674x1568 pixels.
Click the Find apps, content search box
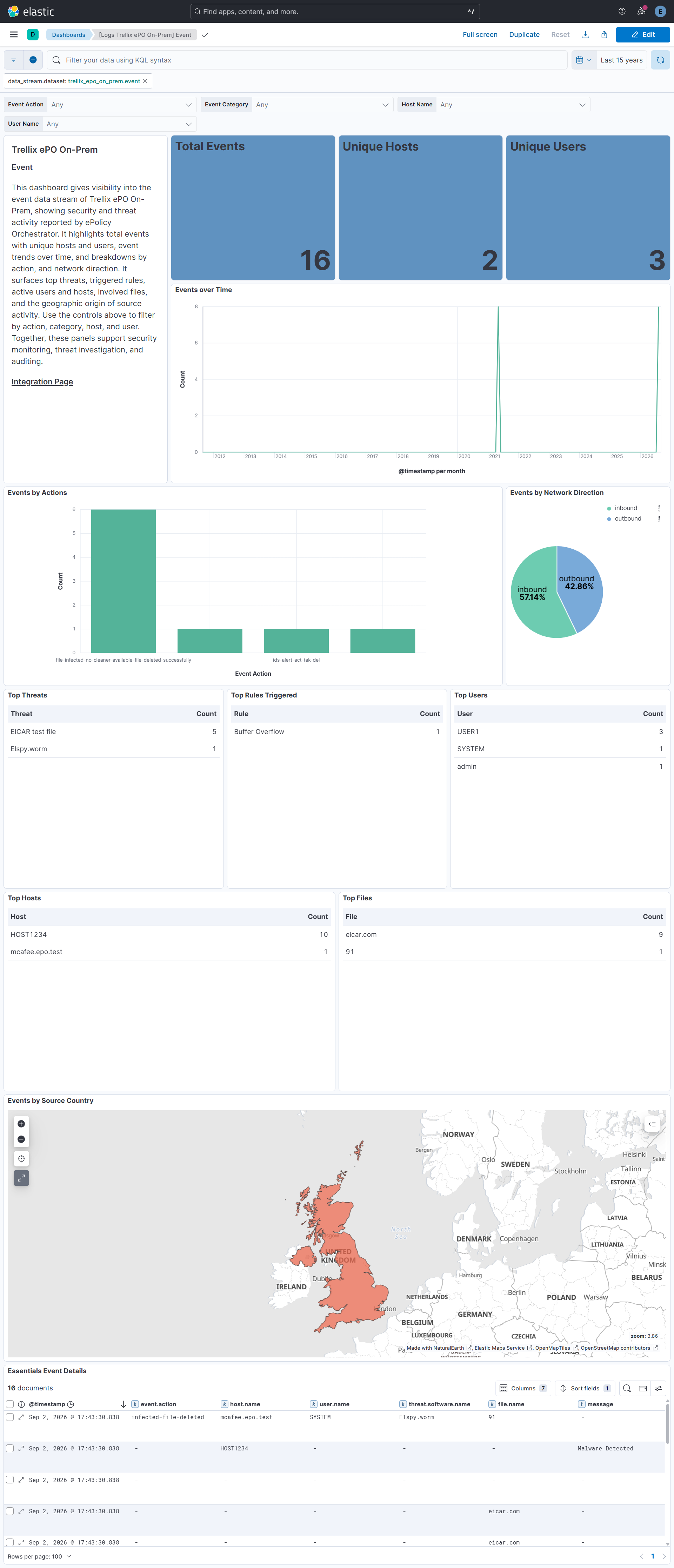(x=335, y=12)
